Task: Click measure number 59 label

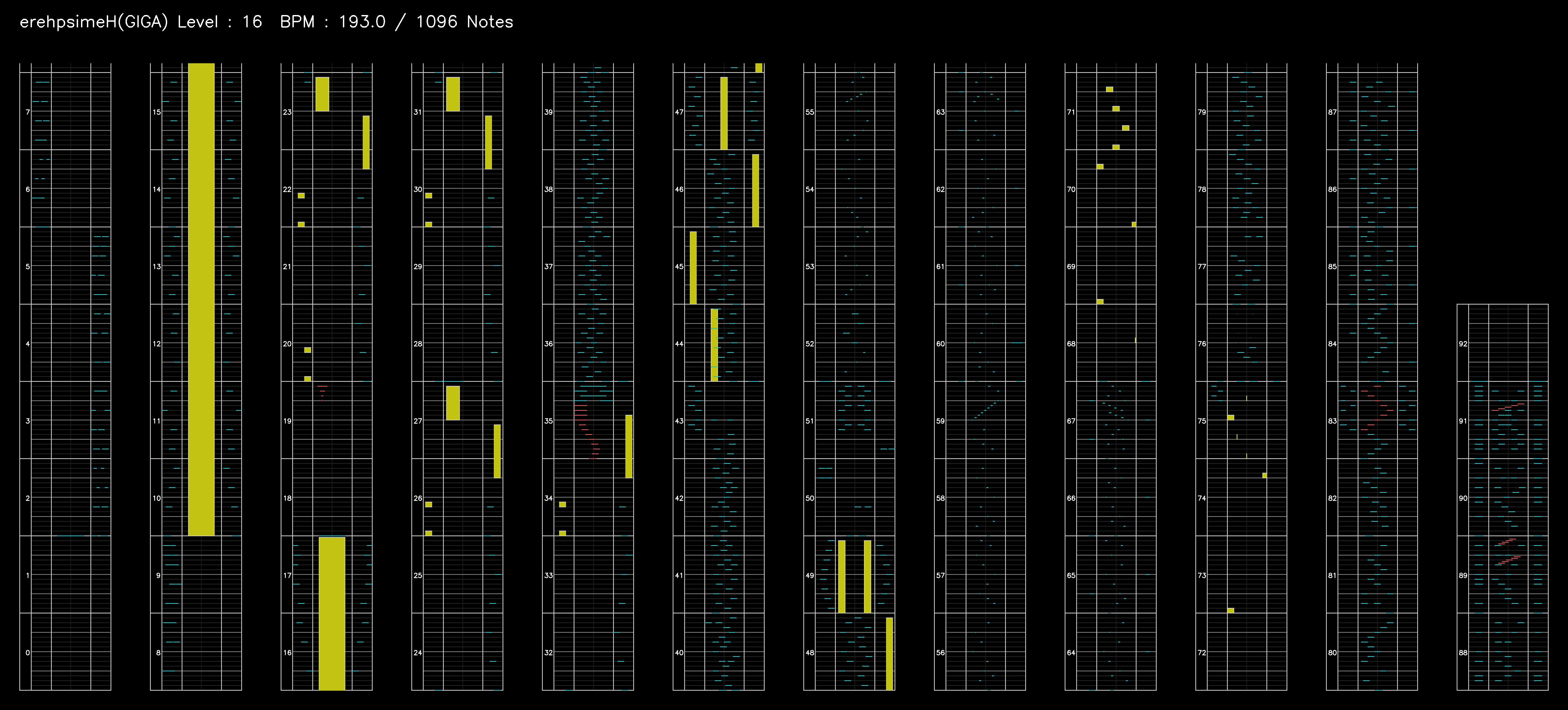Action: pyautogui.click(x=940, y=421)
